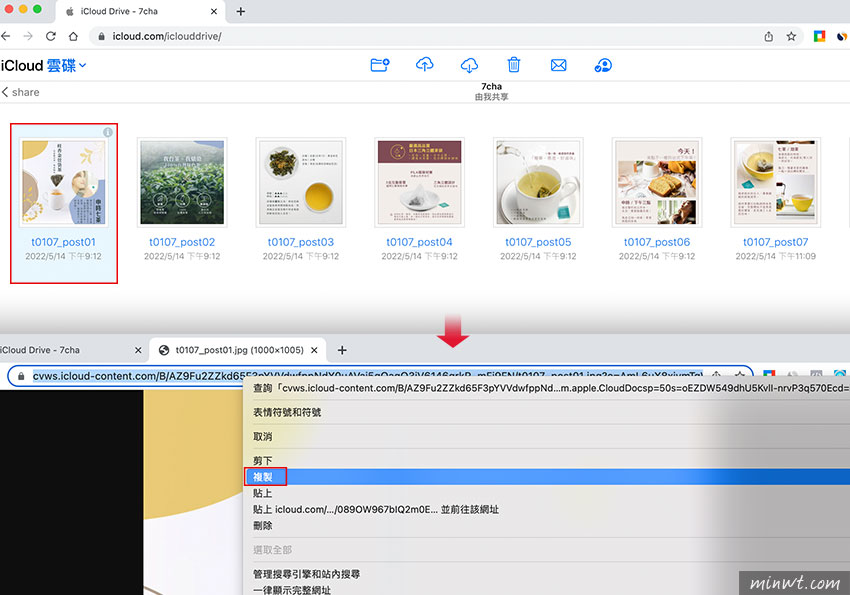Click the t0107_post02 file name
This screenshot has height=595, width=850.
tap(182, 242)
